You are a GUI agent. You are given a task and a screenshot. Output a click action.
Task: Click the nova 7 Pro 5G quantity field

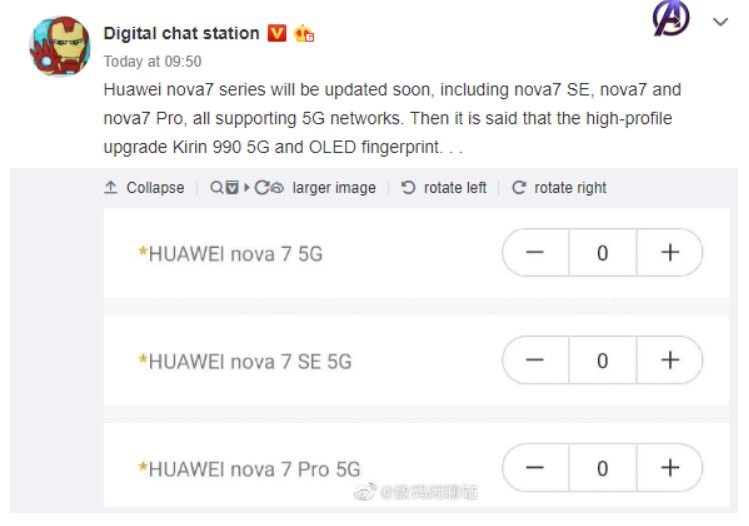tap(602, 468)
